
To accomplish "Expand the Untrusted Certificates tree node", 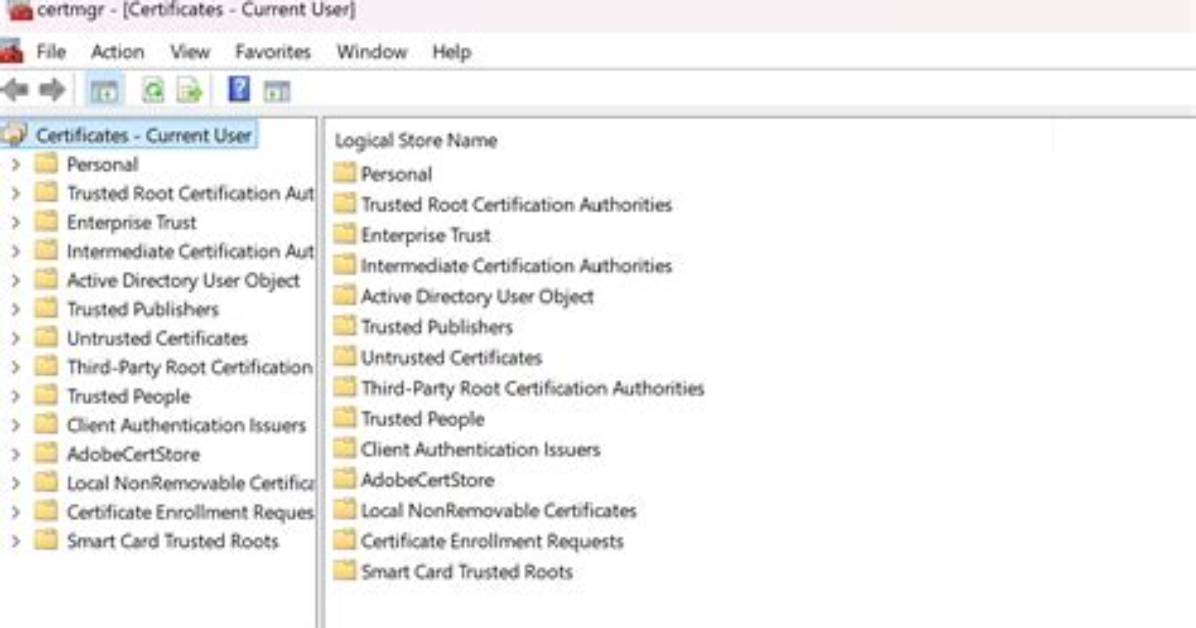I will tap(15, 338).
